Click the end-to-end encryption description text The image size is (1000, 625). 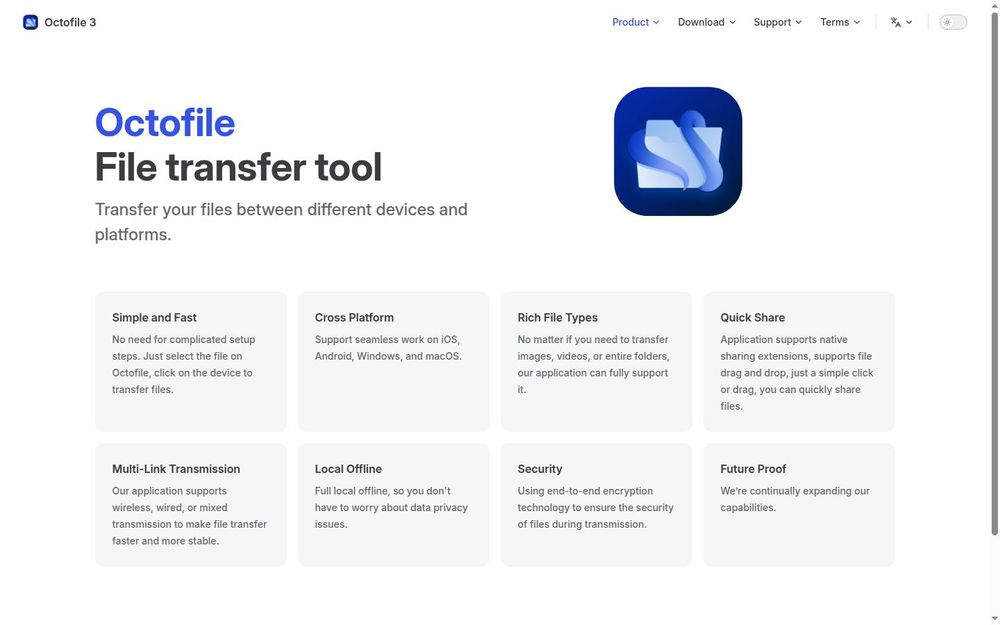[x=595, y=508]
